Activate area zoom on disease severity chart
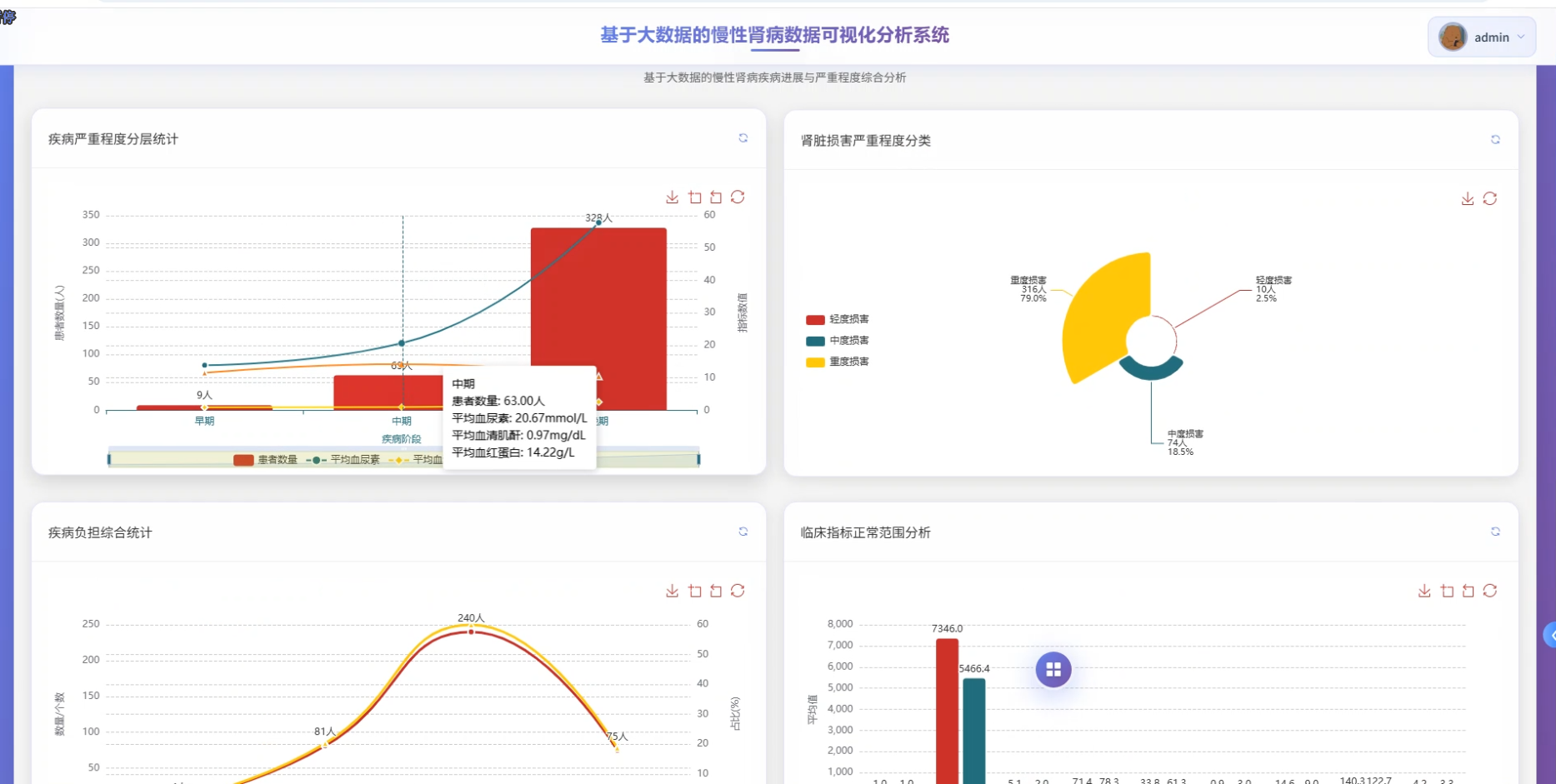The image size is (1556, 784). tap(695, 197)
